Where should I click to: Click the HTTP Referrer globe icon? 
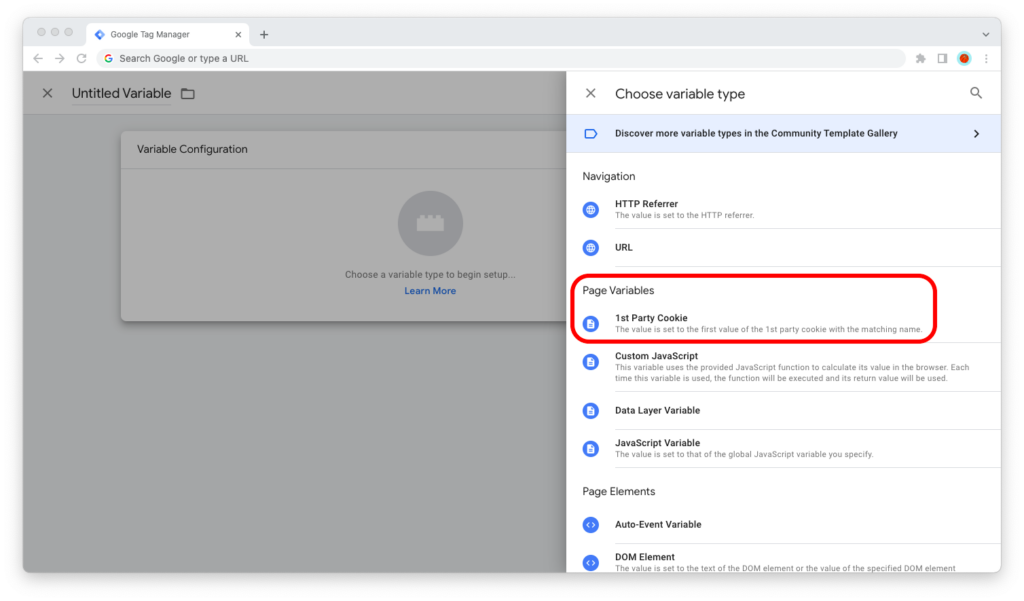[x=591, y=210]
